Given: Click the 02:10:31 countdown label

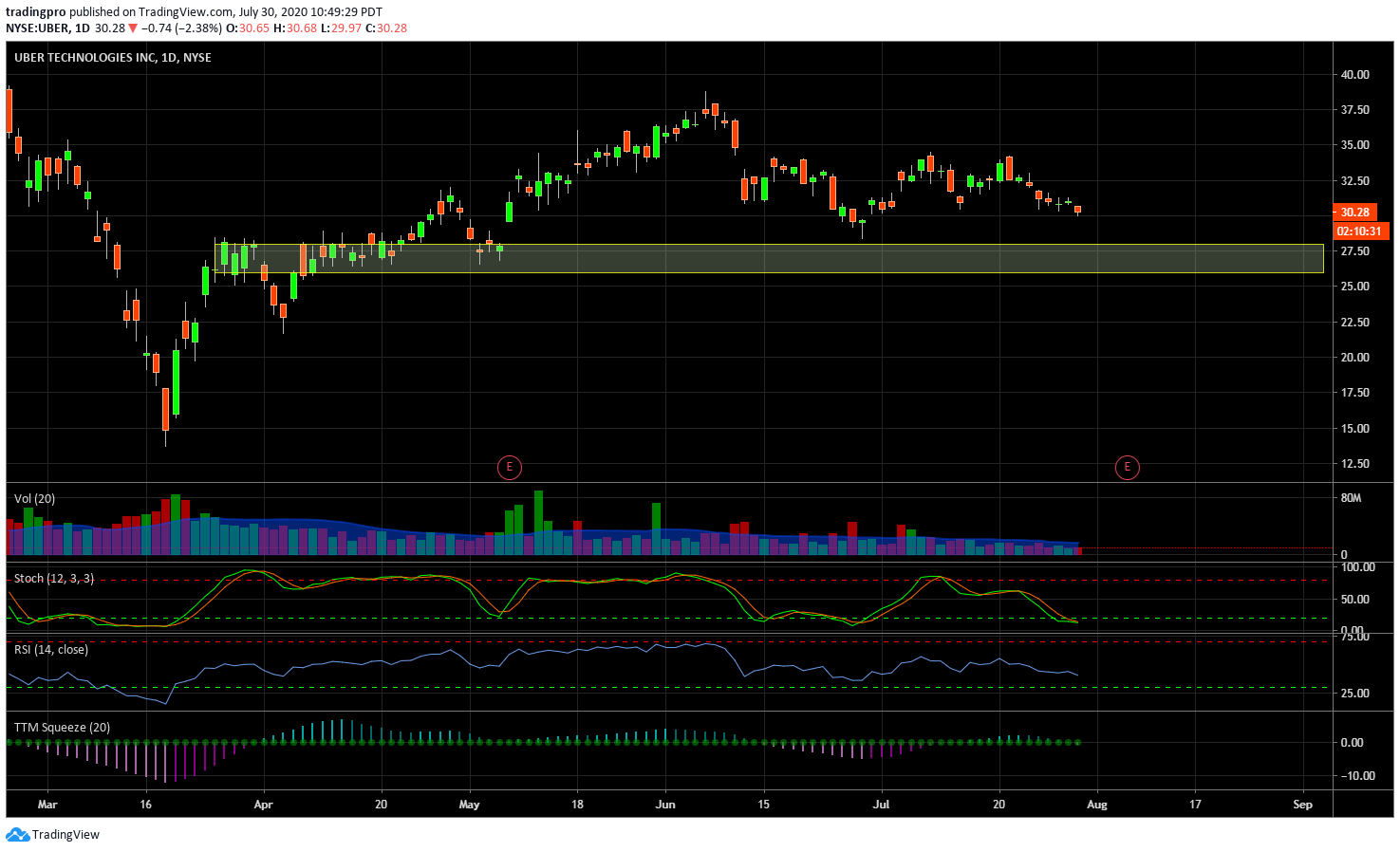Looking at the screenshot, I should click(x=1360, y=232).
